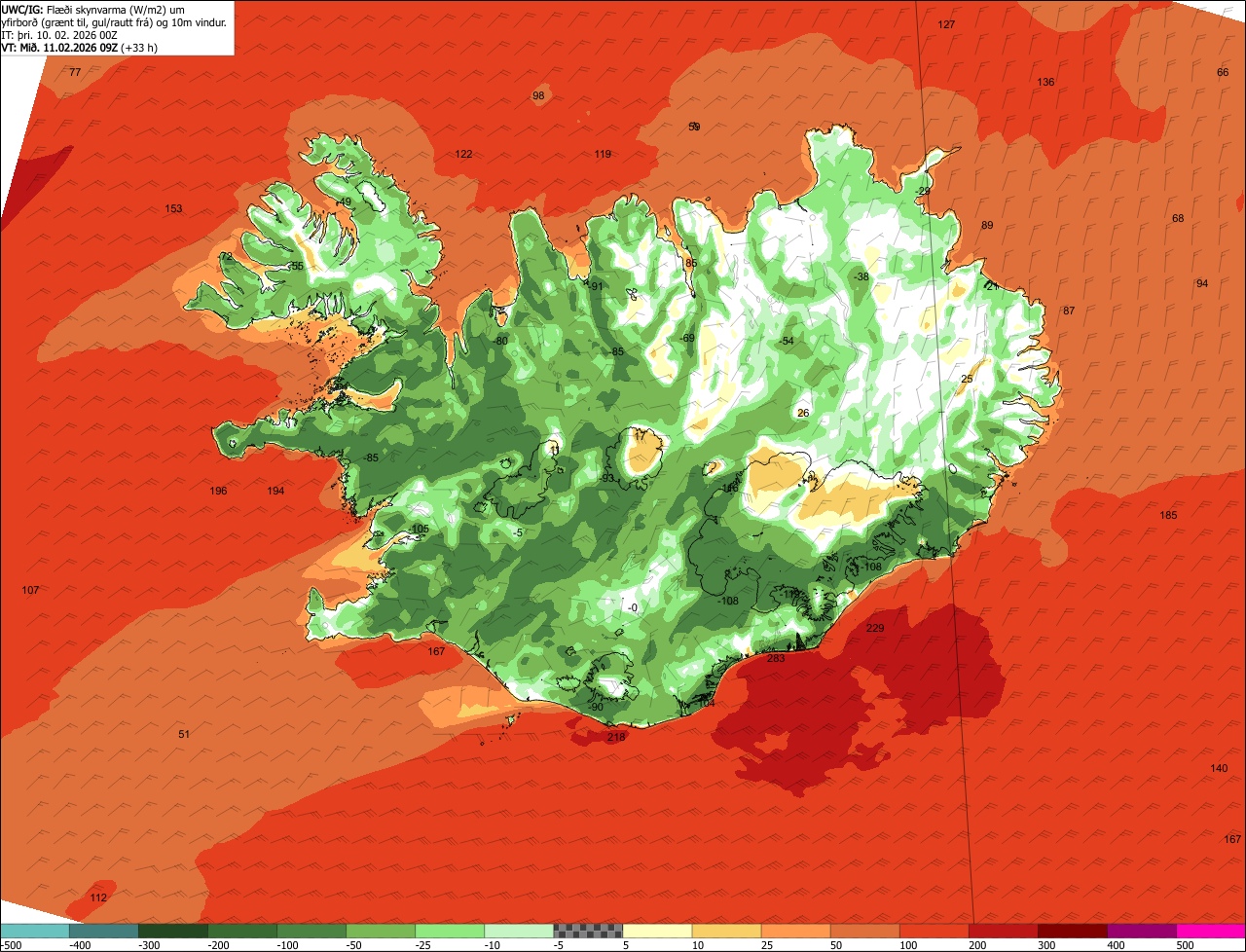Viewport: 1246px width, 952px height.
Task: Click the map value '136' in northeast sea
Action: pos(1045,83)
